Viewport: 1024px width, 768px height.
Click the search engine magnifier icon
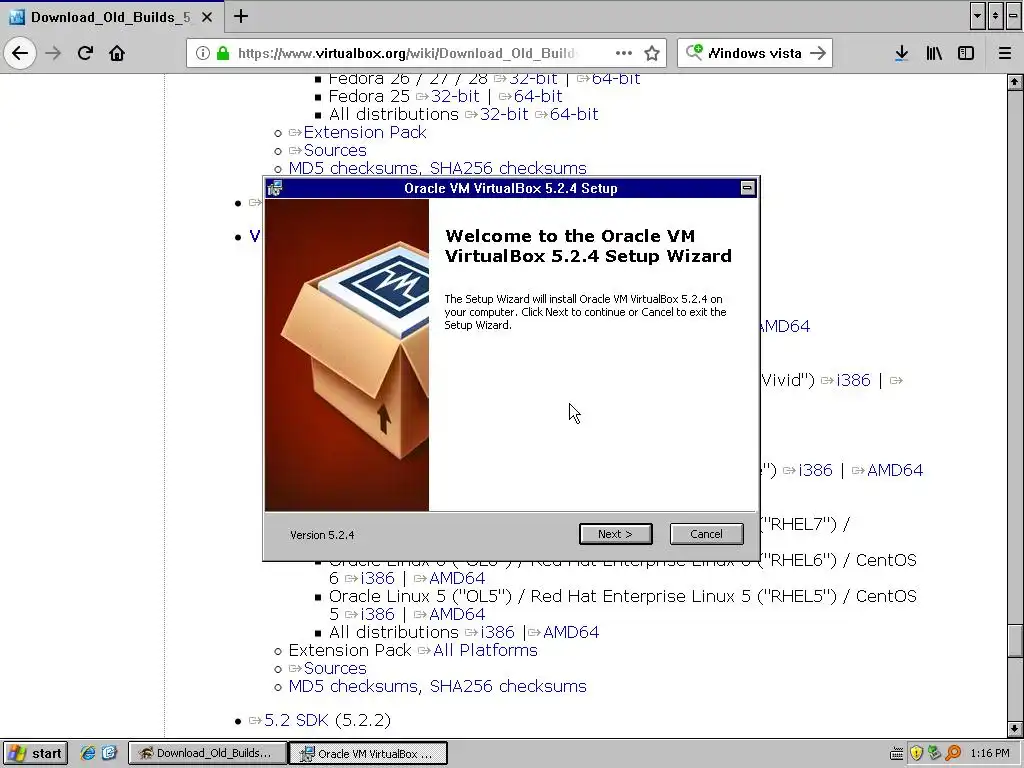click(x=694, y=52)
